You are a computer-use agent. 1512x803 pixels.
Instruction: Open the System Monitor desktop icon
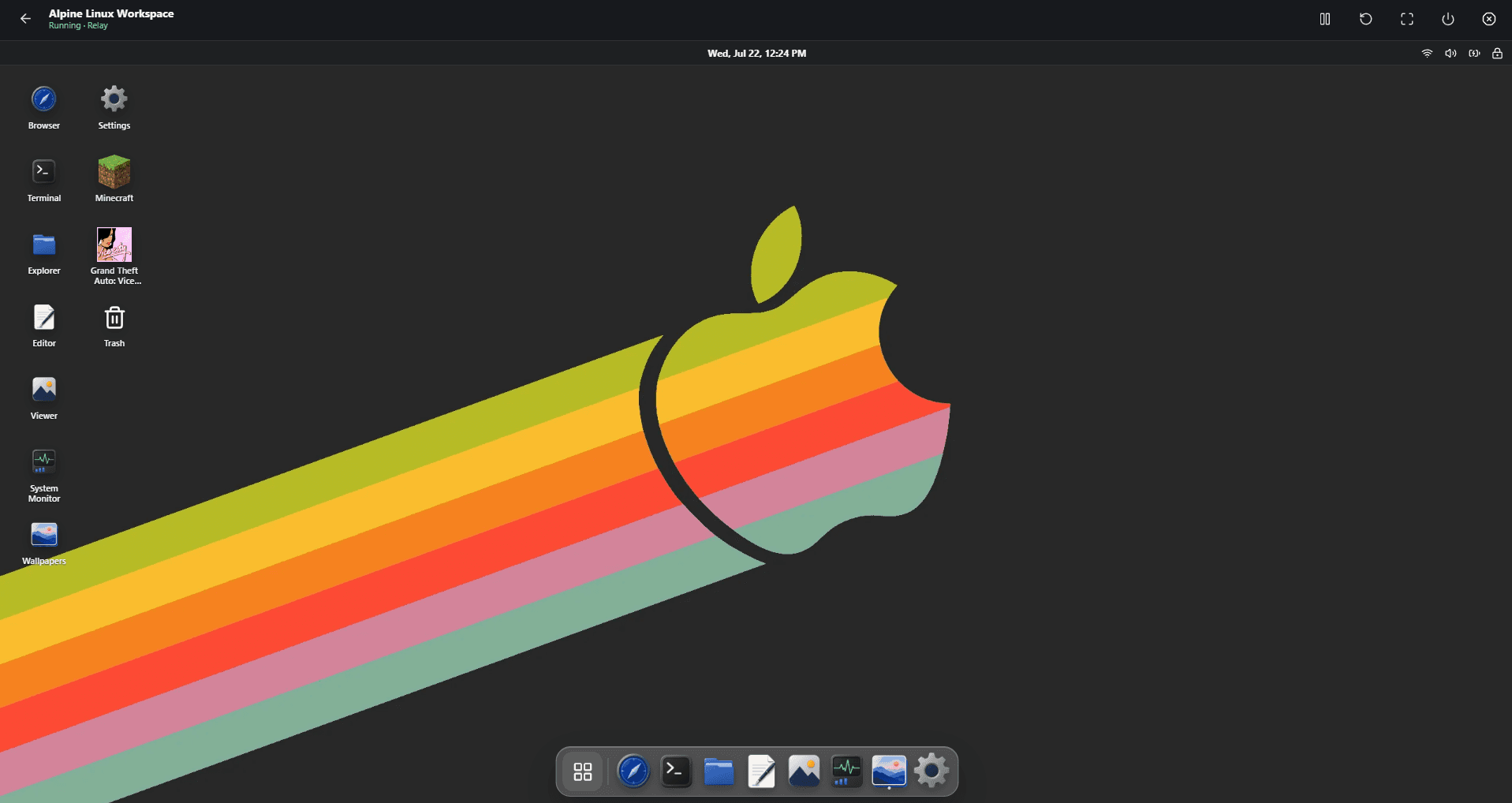pos(43,474)
